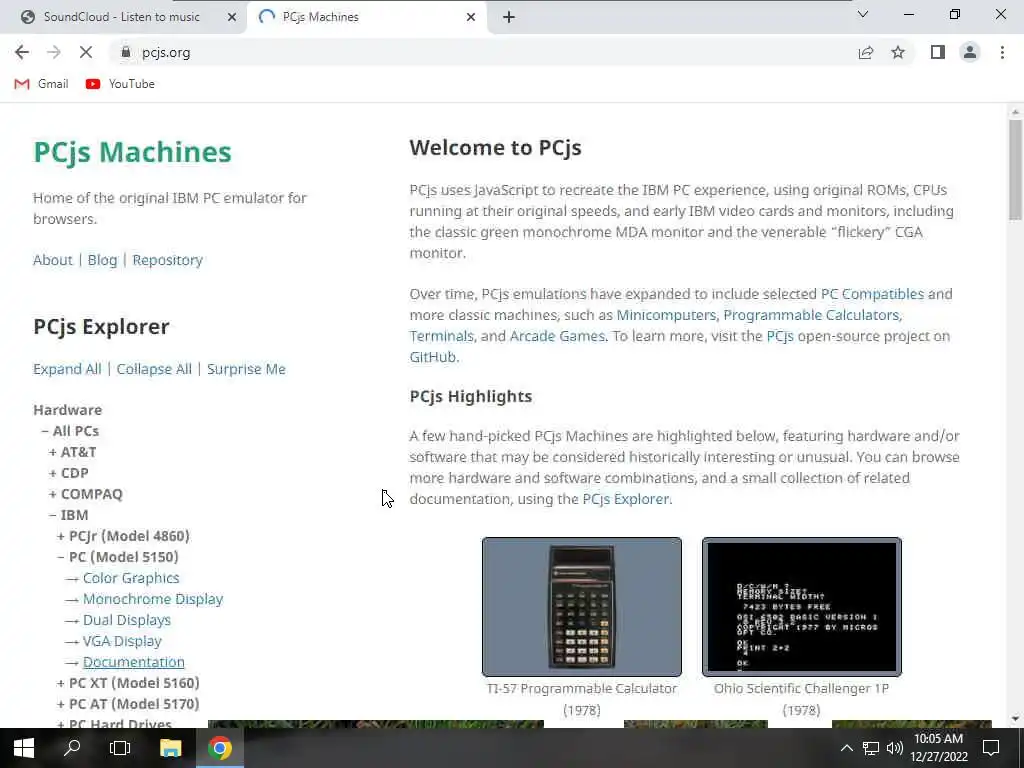
Task: Click the scrollbar down arrow
Action: (1015, 718)
